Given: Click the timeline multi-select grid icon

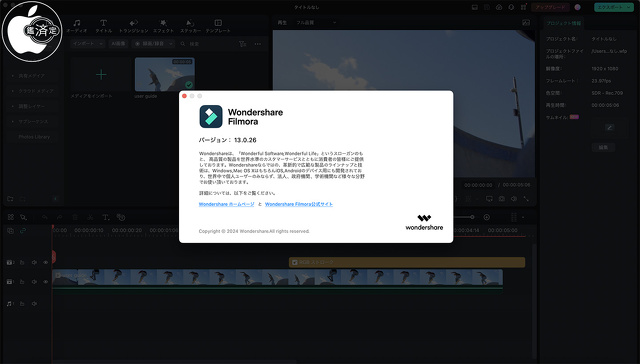Looking at the screenshot, I should (x=11, y=217).
